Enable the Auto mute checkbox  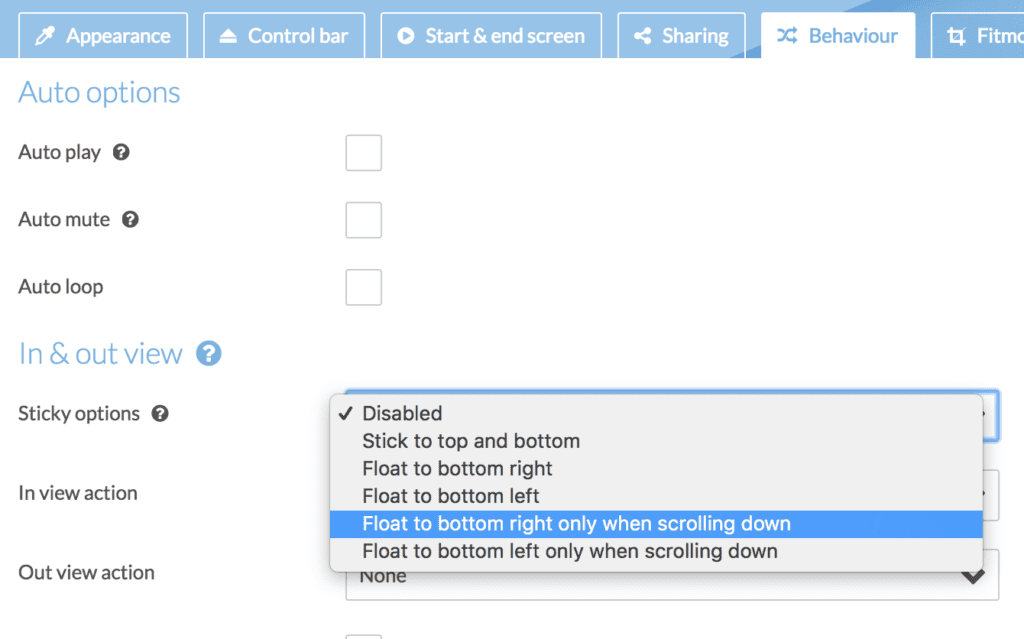pyautogui.click(x=363, y=220)
